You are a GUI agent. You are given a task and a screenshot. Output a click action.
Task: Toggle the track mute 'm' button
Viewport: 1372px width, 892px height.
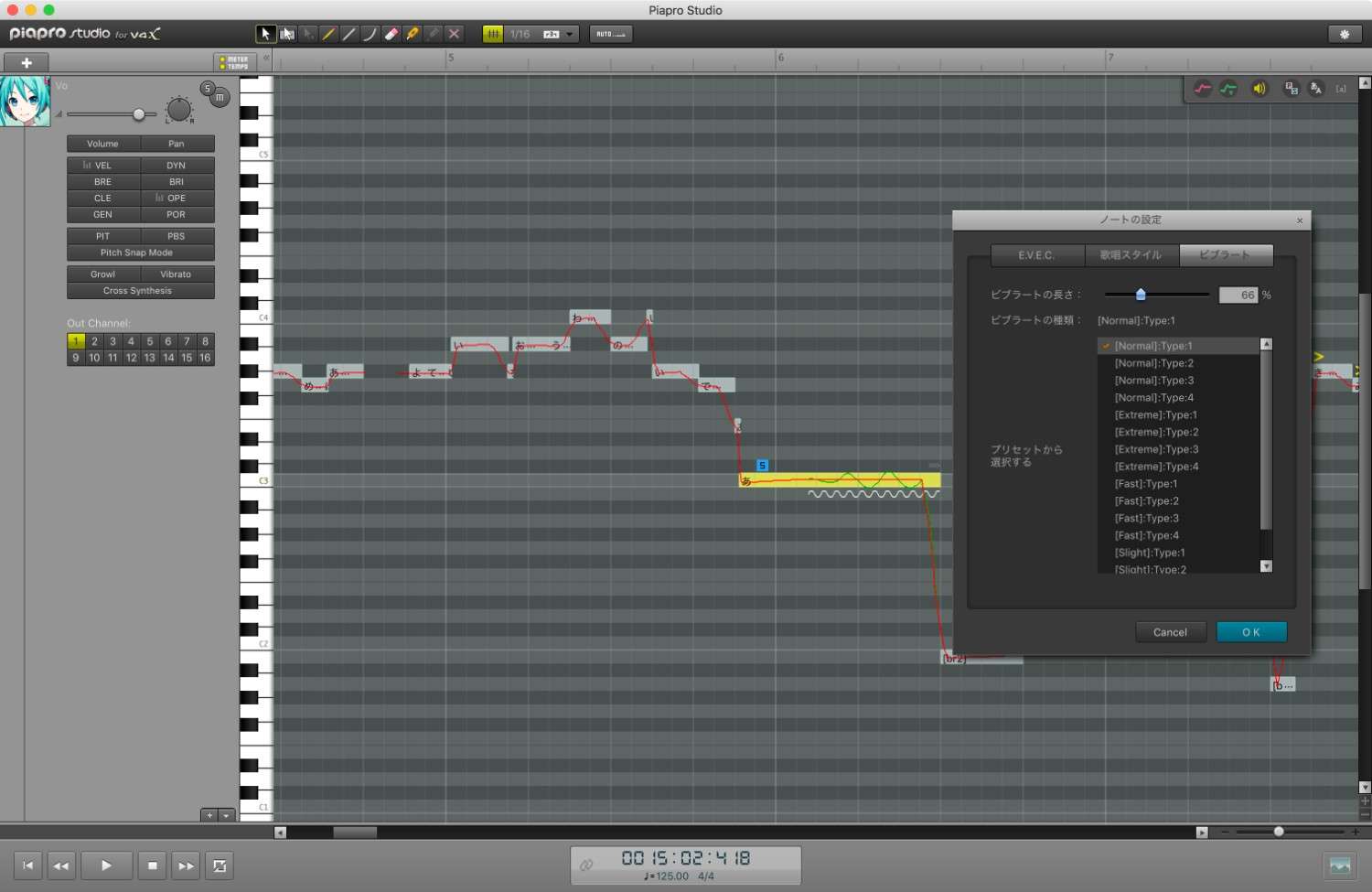tap(220, 97)
